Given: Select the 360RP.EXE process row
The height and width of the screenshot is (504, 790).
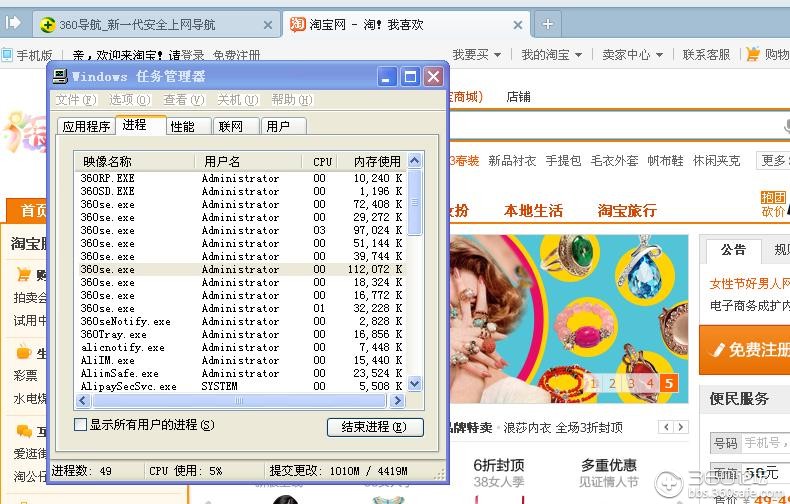Looking at the screenshot, I should click(x=241, y=178).
